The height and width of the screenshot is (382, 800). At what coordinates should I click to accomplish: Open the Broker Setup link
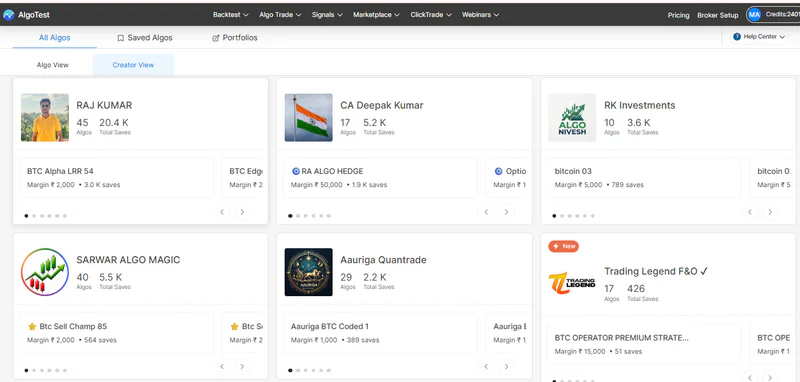pos(718,15)
